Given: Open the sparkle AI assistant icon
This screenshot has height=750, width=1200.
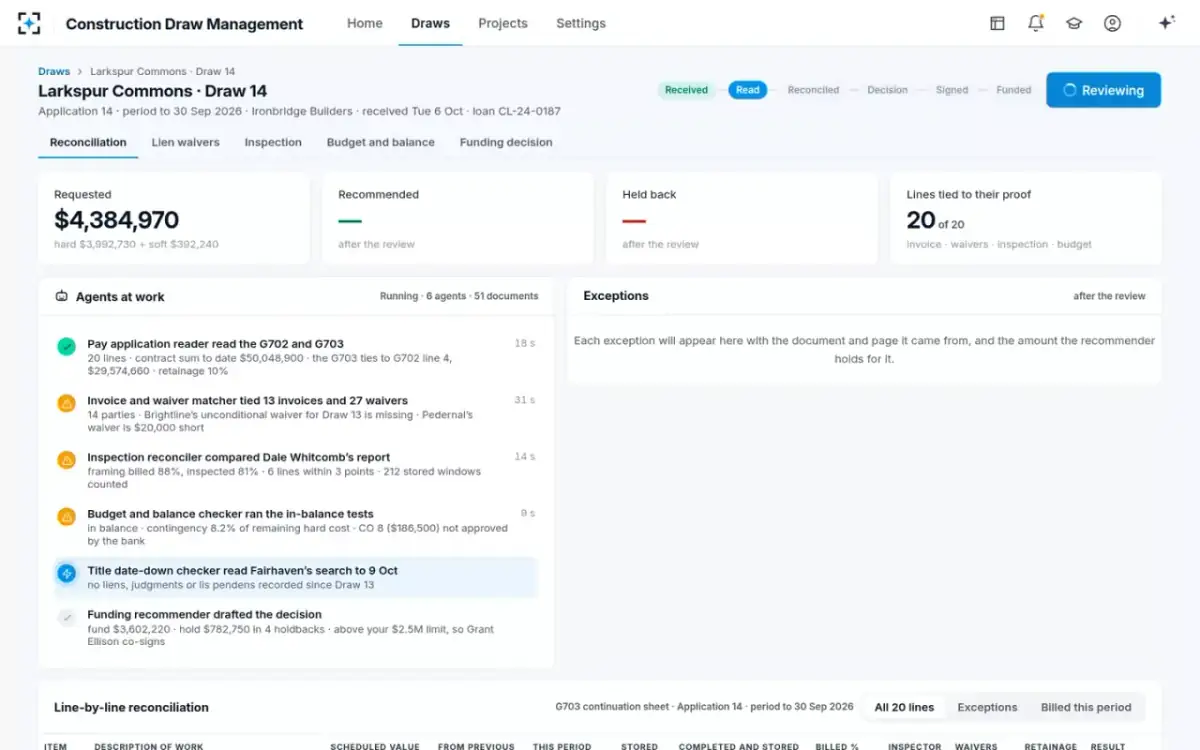Looking at the screenshot, I should [1166, 23].
